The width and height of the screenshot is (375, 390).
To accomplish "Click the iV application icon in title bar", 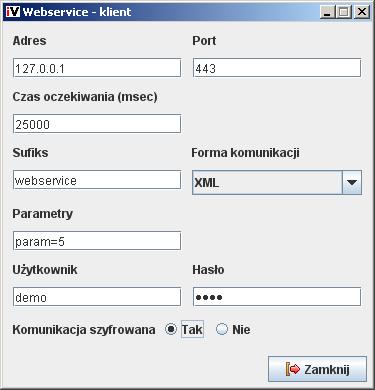I will (13, 12).
